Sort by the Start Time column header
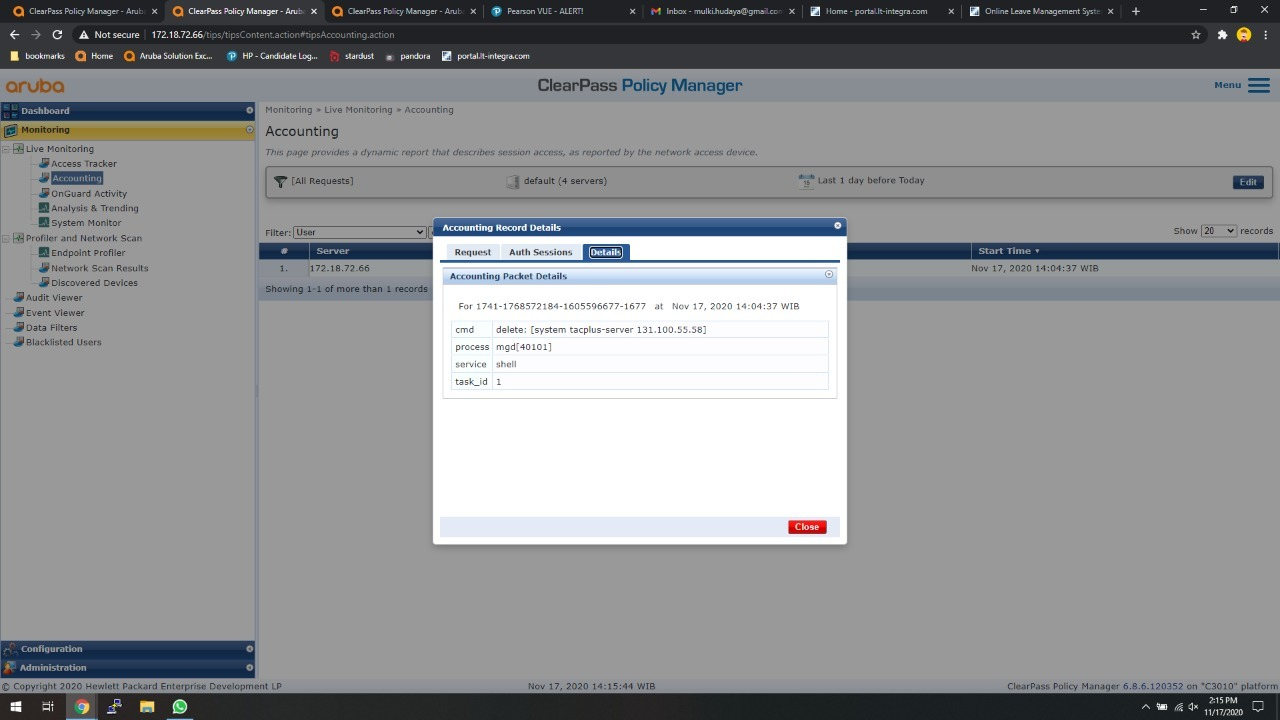 click(1008, 251)
